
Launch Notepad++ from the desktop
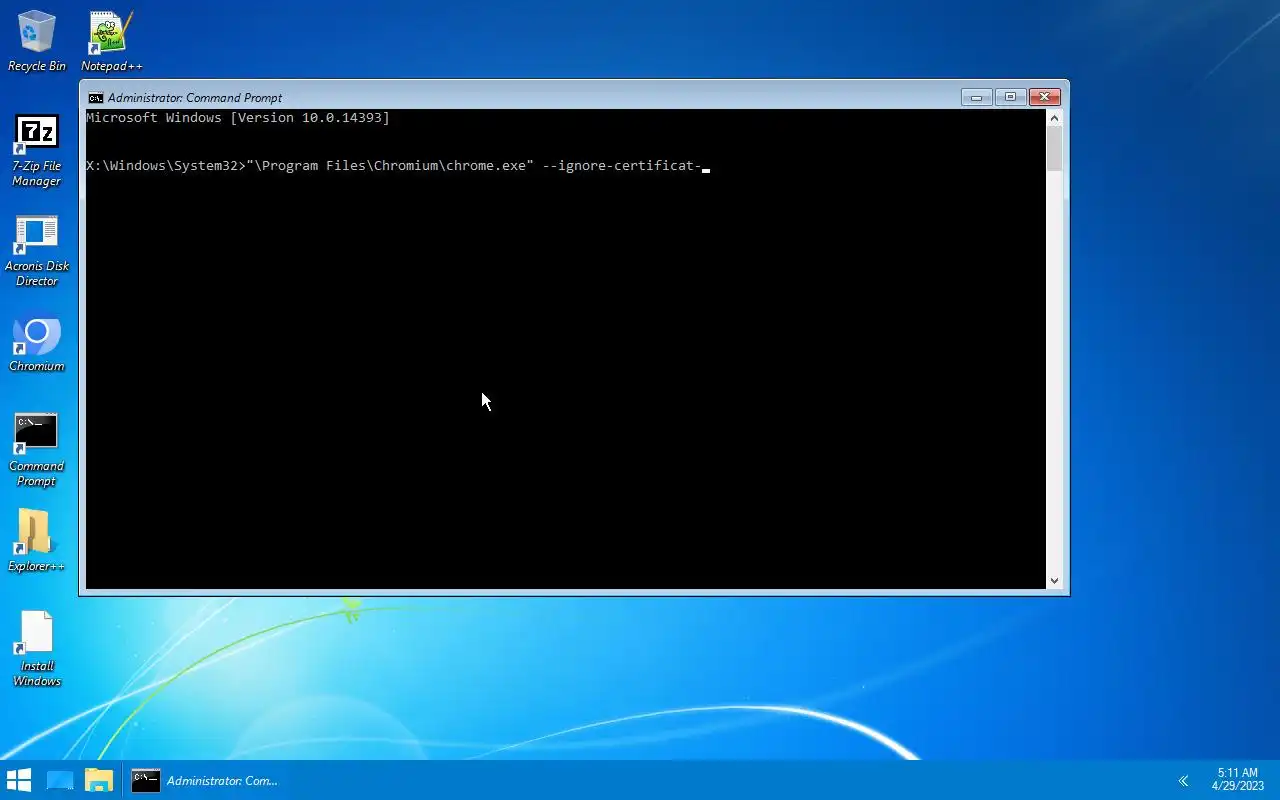point(111,42)
